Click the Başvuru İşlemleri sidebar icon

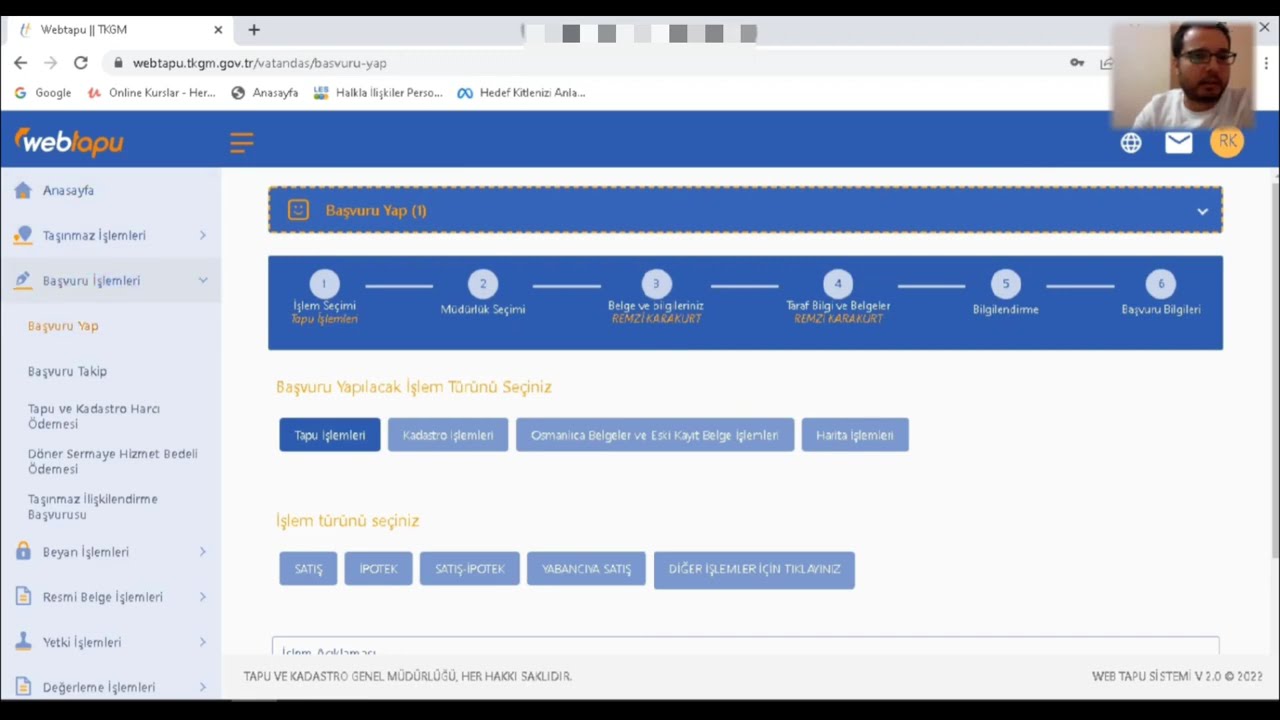tap(22, 280)
